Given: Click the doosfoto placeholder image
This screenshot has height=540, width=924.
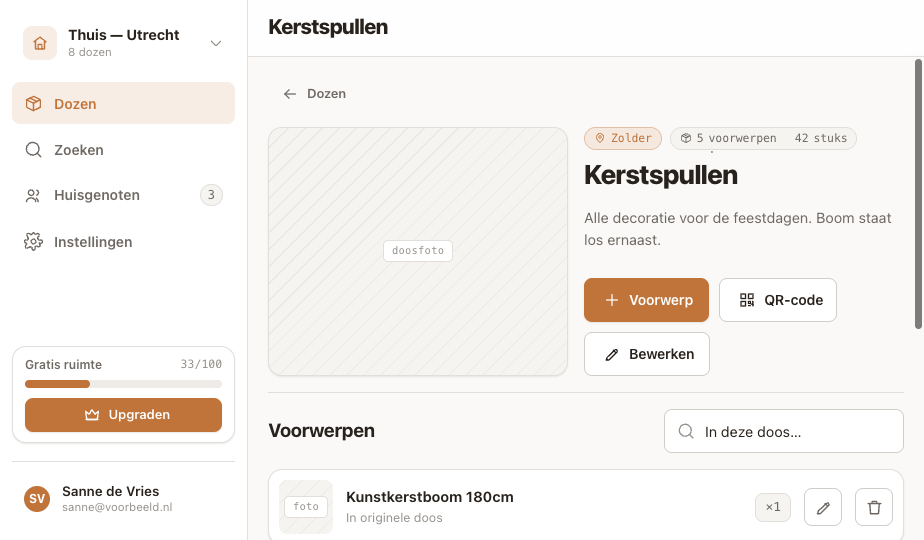Looking at the screenshot, I should [x=418, y=251].
